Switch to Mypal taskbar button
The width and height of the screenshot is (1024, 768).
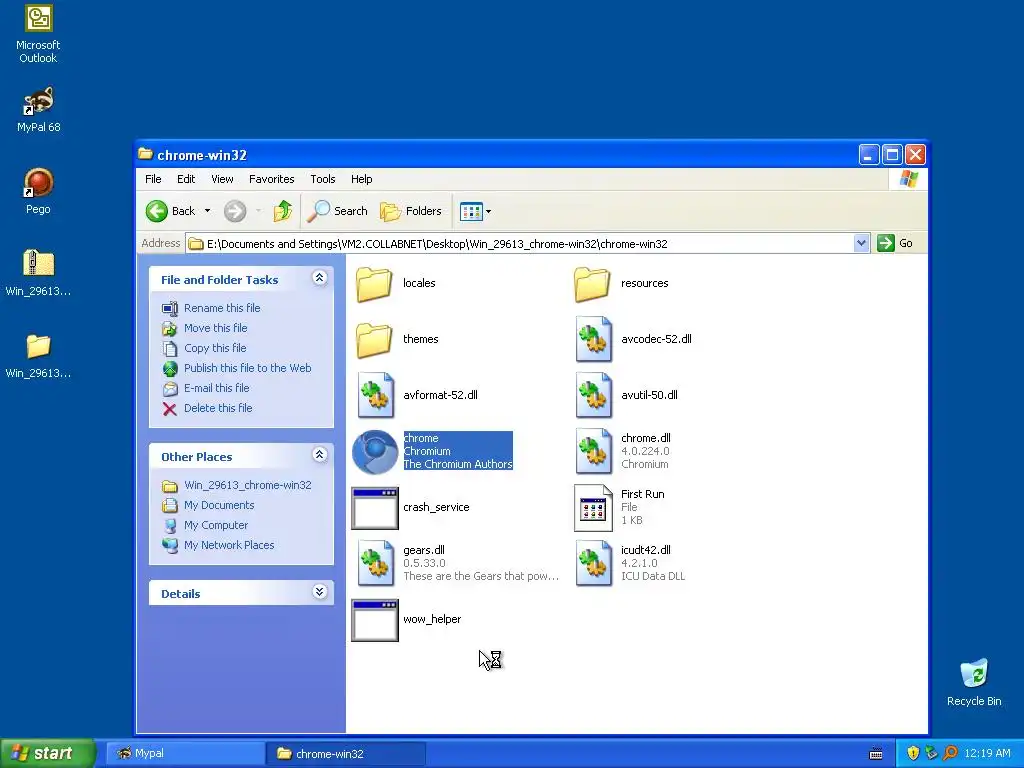(185, 753)
